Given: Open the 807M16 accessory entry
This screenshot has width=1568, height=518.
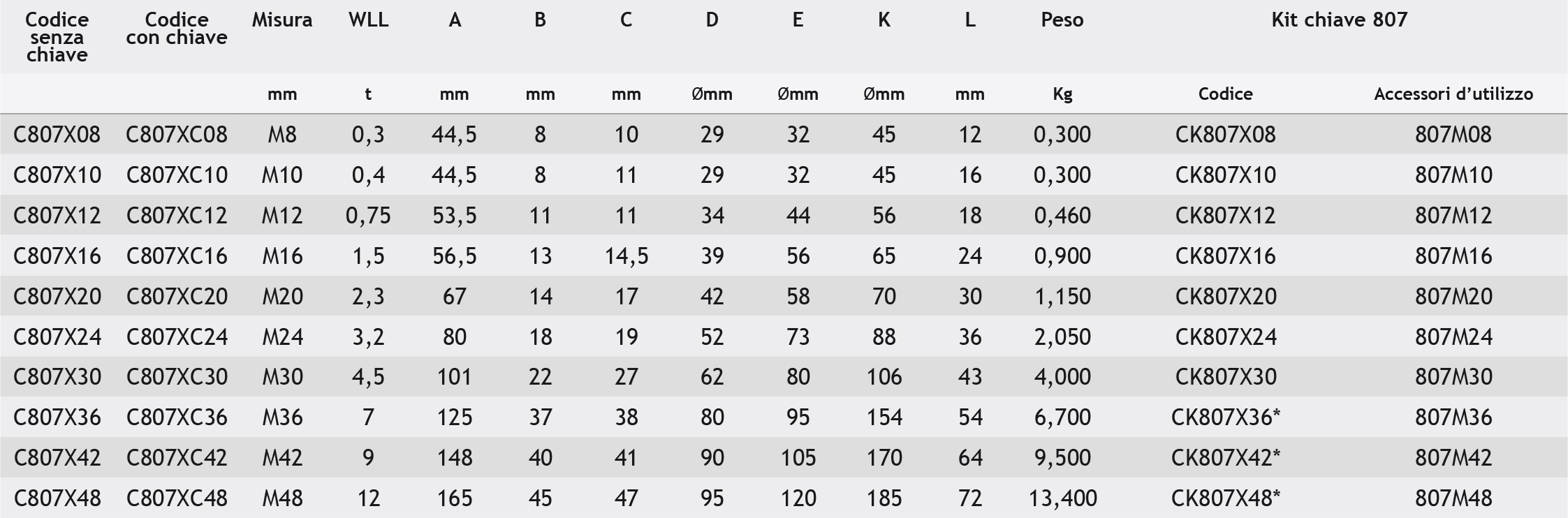Looking at the screenshot, I should [x=1453, y=256].
